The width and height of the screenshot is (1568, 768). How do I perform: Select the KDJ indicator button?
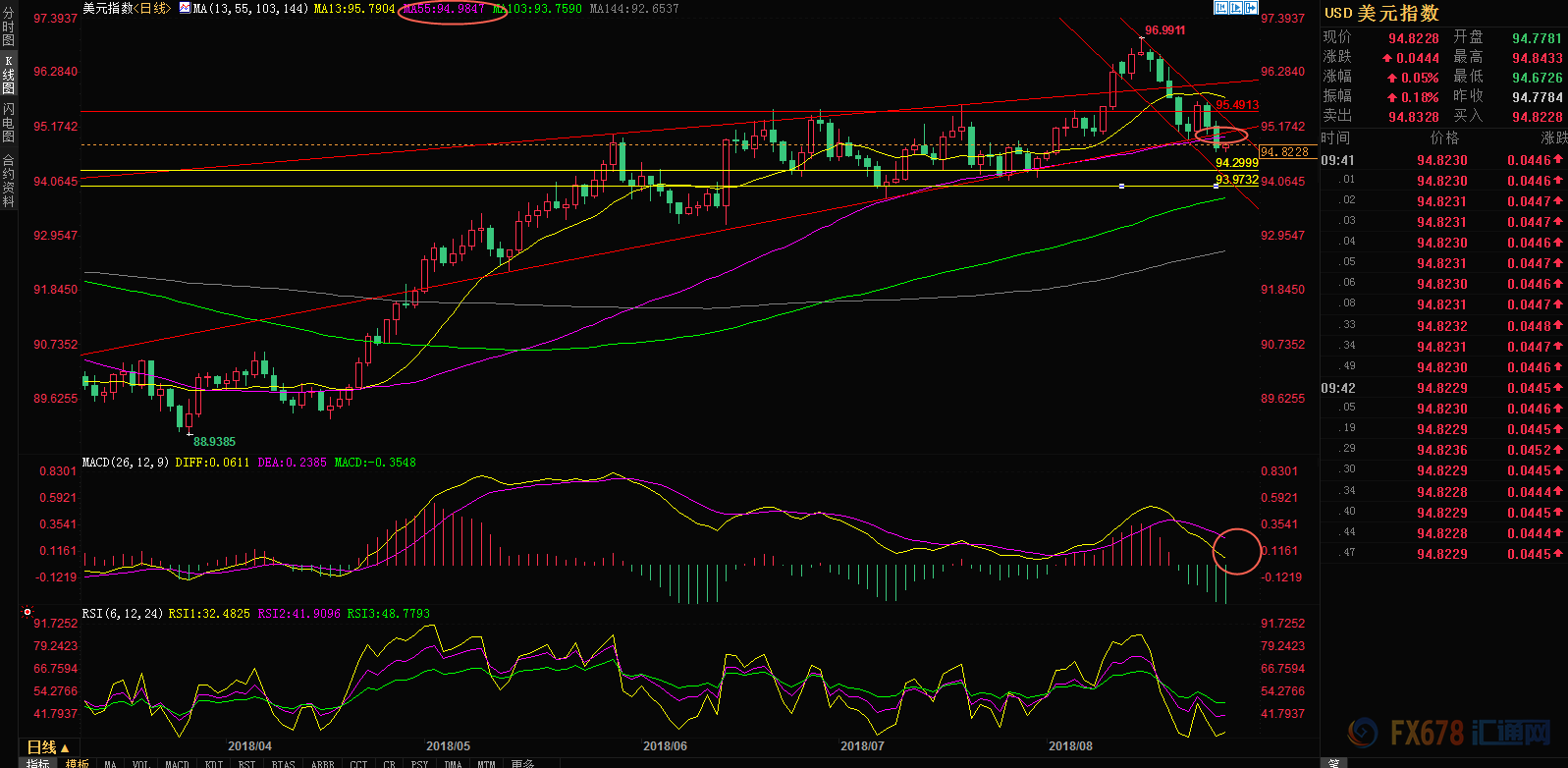click(214, 763)
